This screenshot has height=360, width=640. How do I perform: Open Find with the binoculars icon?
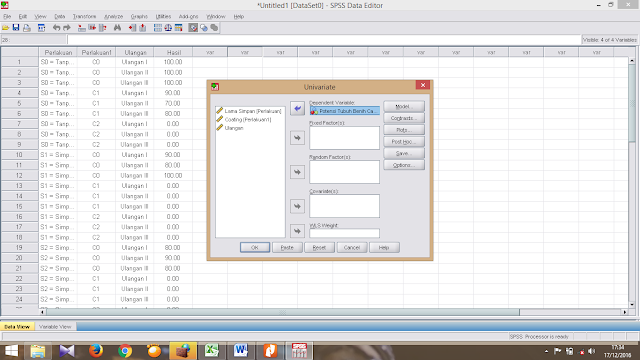point(117,28)
